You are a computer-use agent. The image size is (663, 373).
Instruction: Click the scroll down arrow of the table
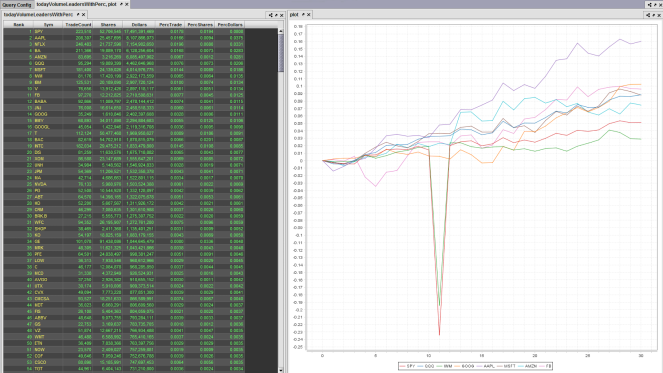(280, 370)
